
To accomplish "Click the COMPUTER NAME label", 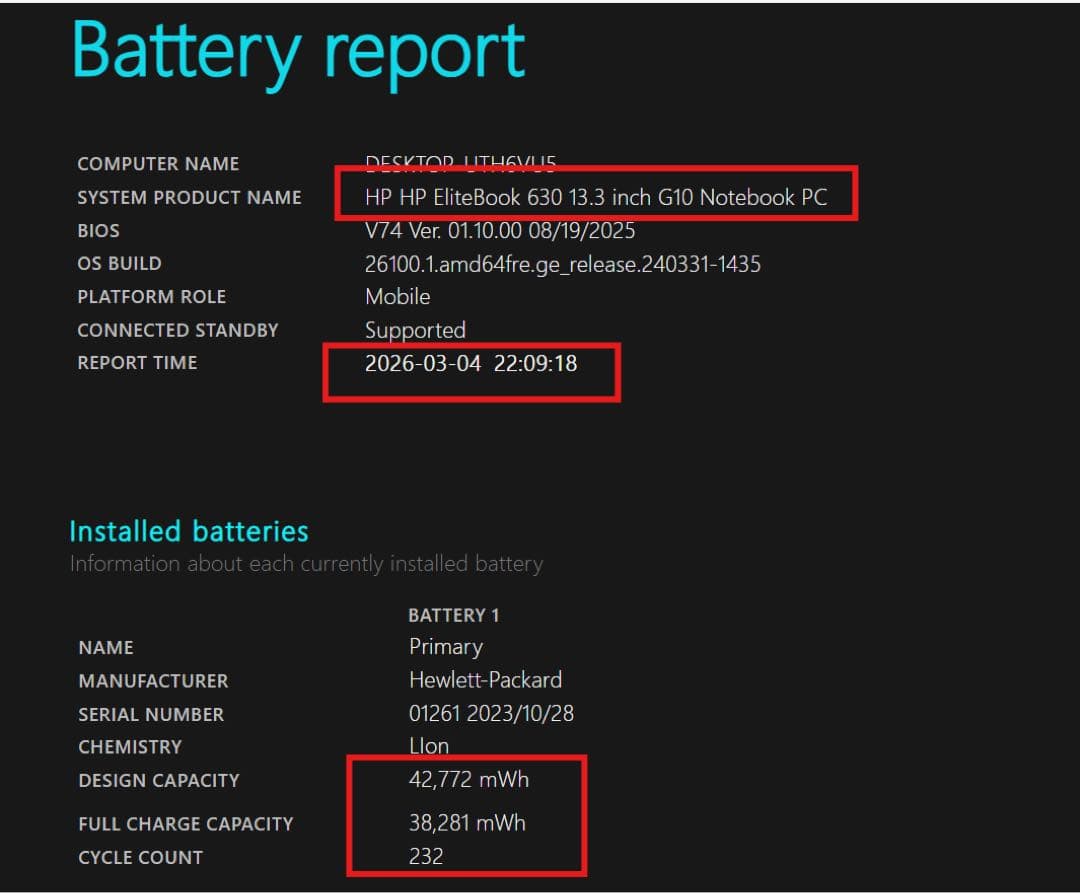I will (x=158, y=164).
